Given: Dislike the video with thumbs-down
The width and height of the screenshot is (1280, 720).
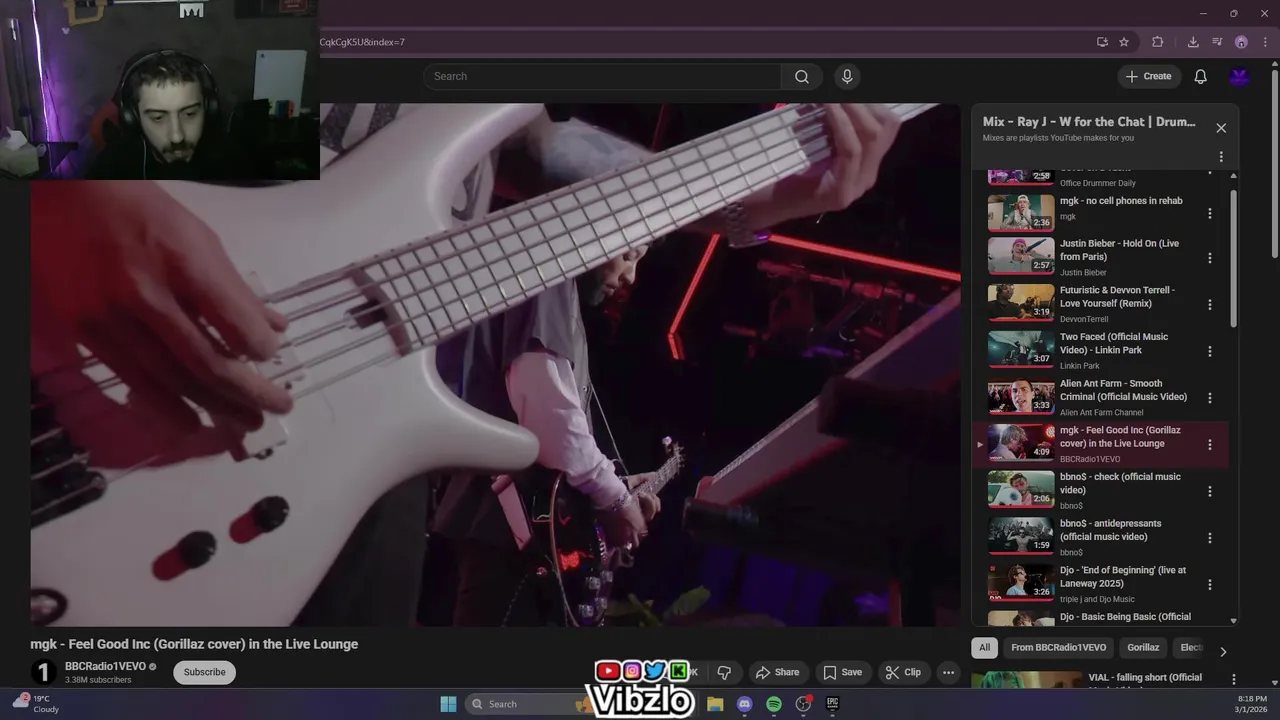Looking at the screenshot, I should (x=724, y=672).
